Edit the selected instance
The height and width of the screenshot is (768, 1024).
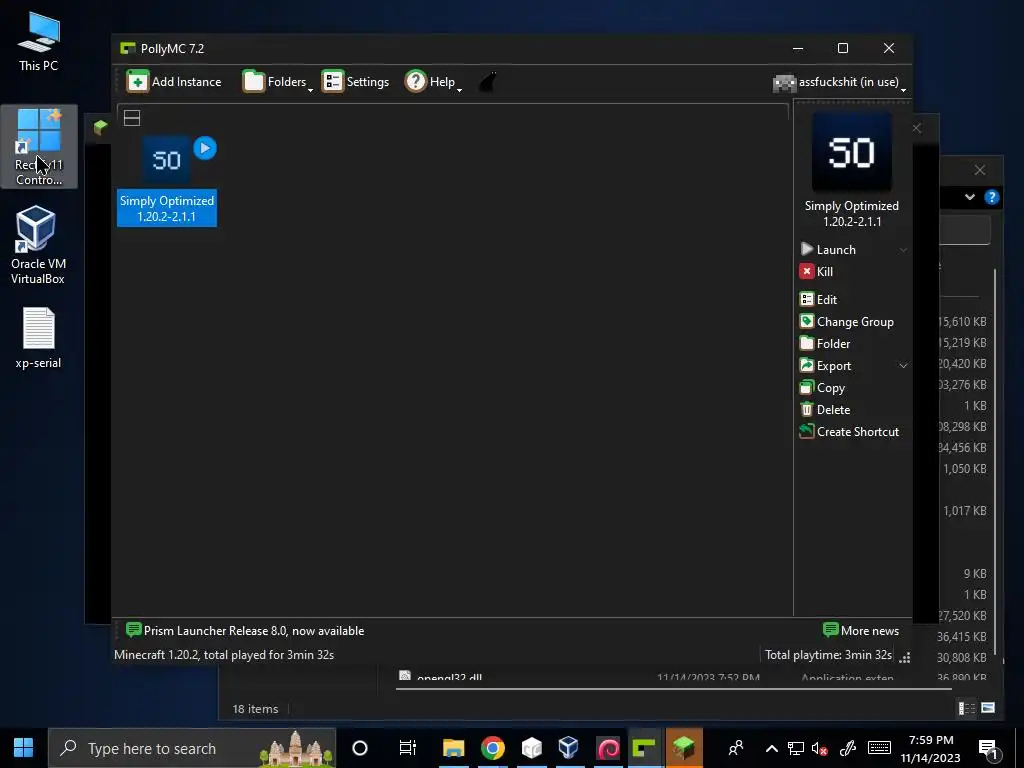pyautogui.click(x=818, y=300)
